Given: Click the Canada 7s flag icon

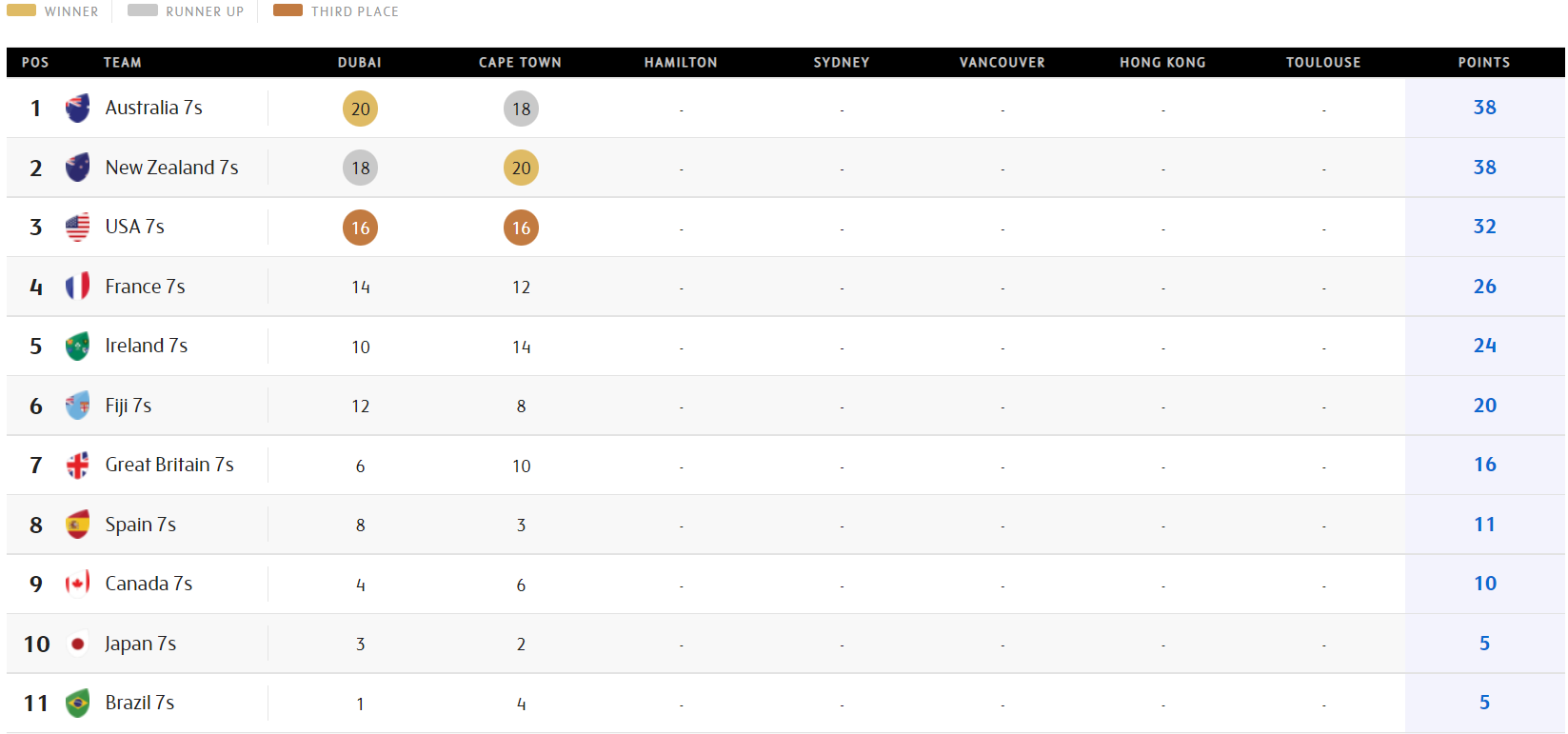Looking at the screenshot, I should click(x=77, y=584).
